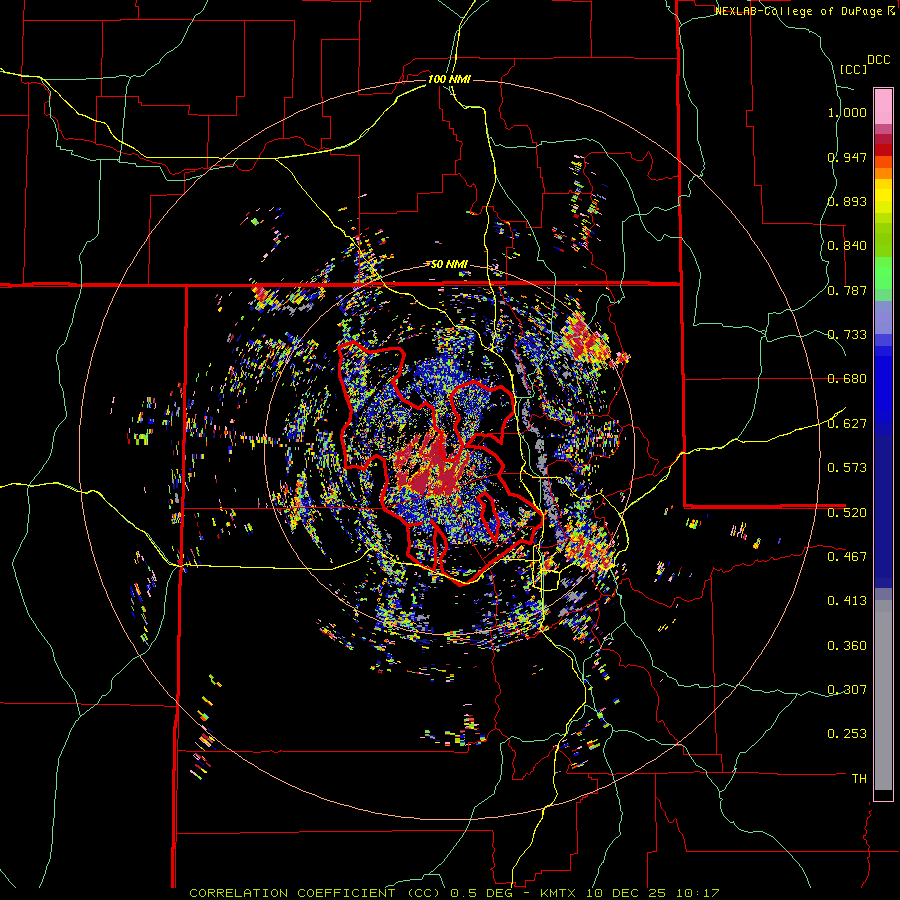Select the 1.000 value on the legend

tap(847, 112)
